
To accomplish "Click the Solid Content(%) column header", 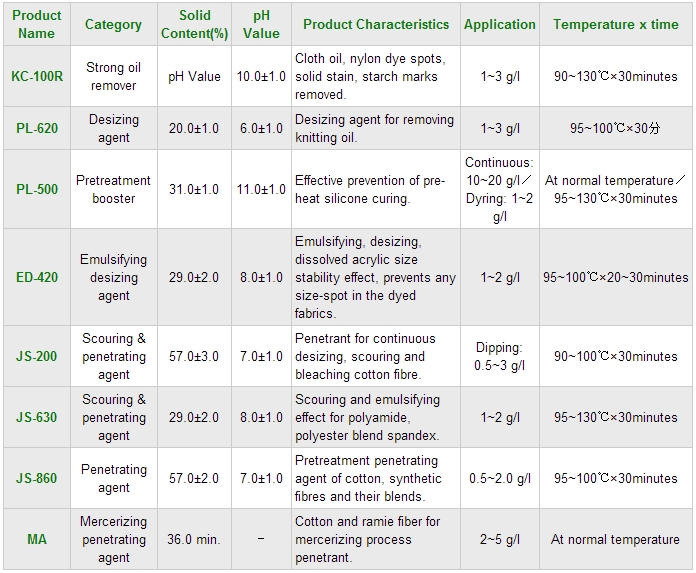I will pos(194,24).
